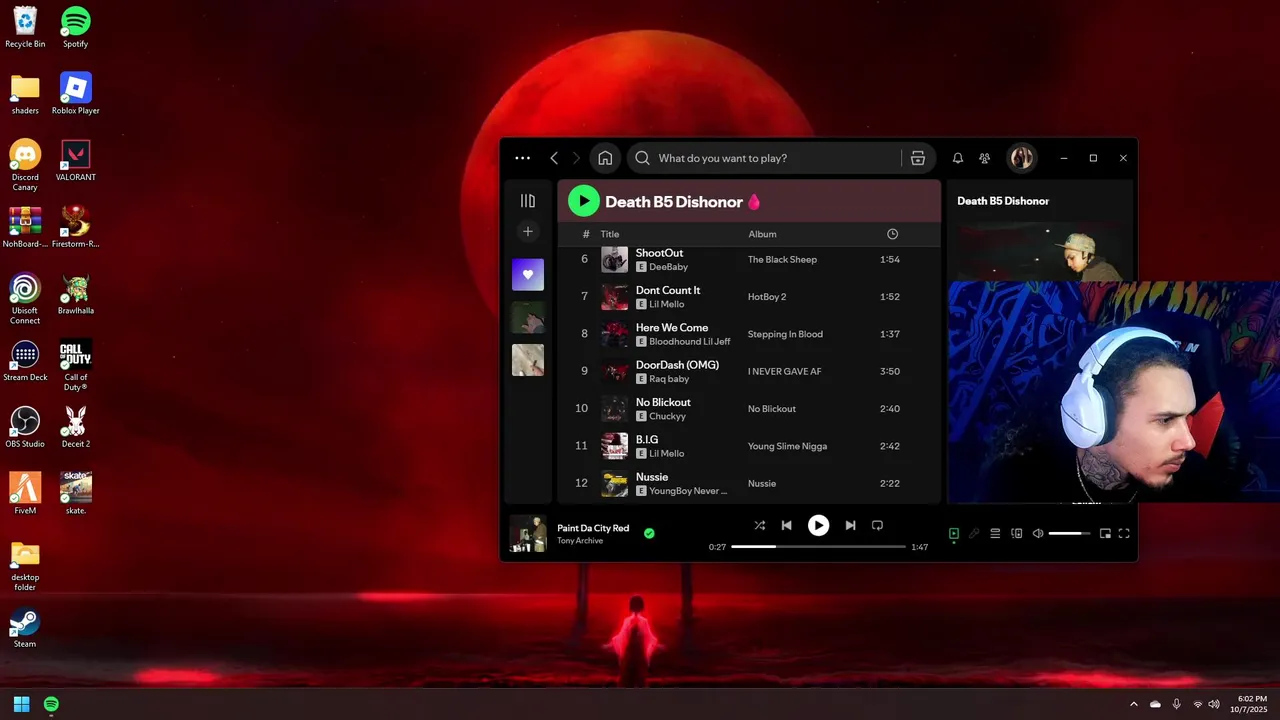Sort by the duration clock icon
Image resolution: width=1280 pixels, height=720 pixels.
[892, 234]
